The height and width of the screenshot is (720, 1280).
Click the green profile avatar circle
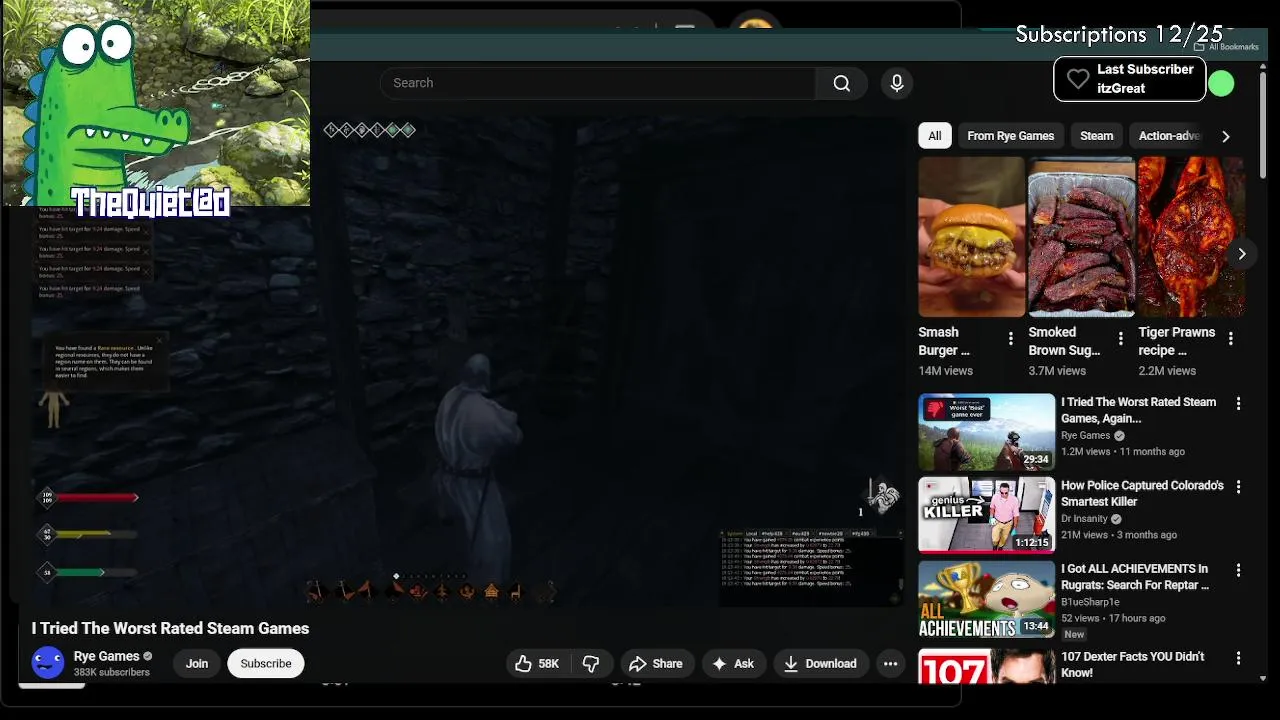(1221, 84)
